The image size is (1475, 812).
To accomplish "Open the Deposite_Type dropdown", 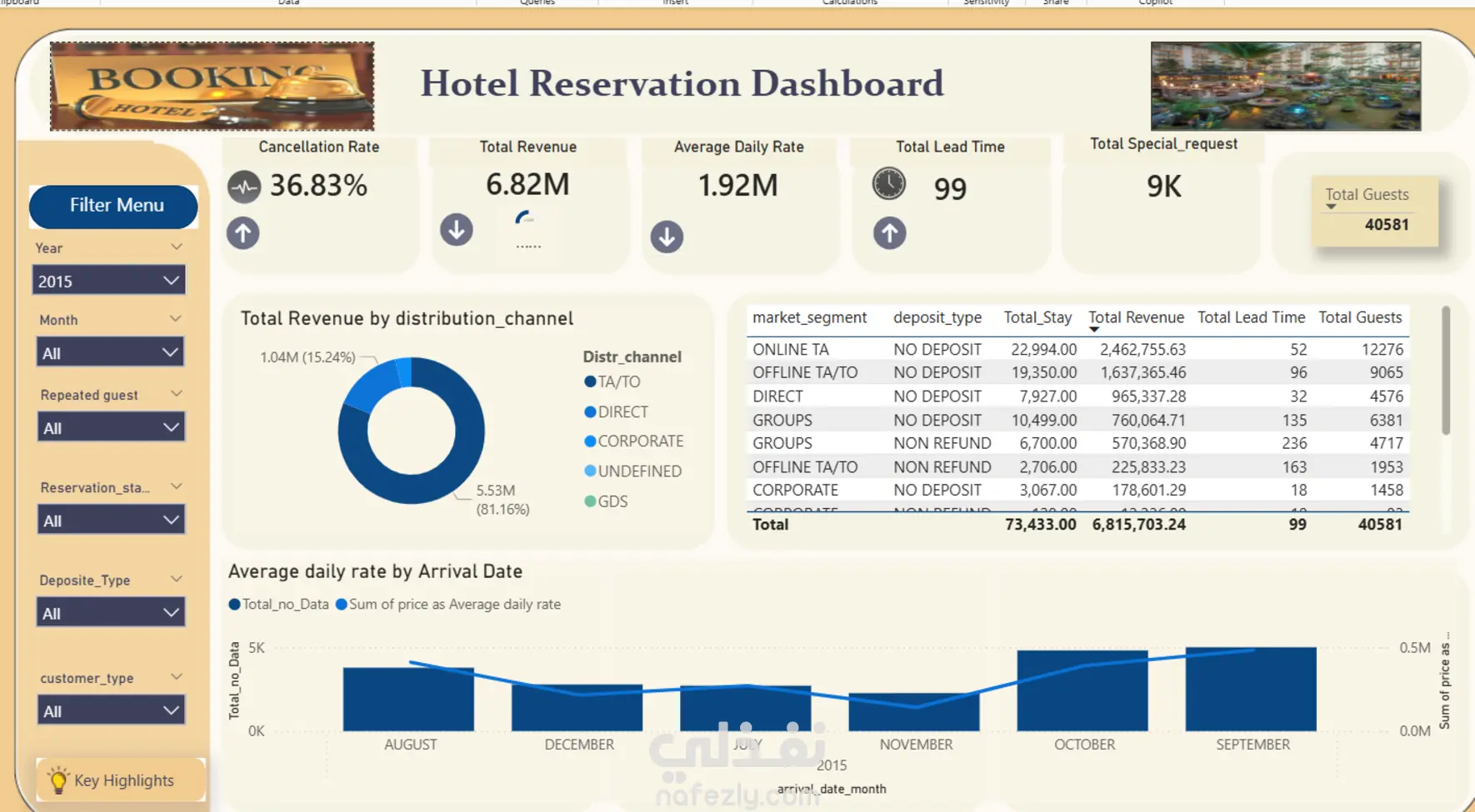I will tap(110, 613).
